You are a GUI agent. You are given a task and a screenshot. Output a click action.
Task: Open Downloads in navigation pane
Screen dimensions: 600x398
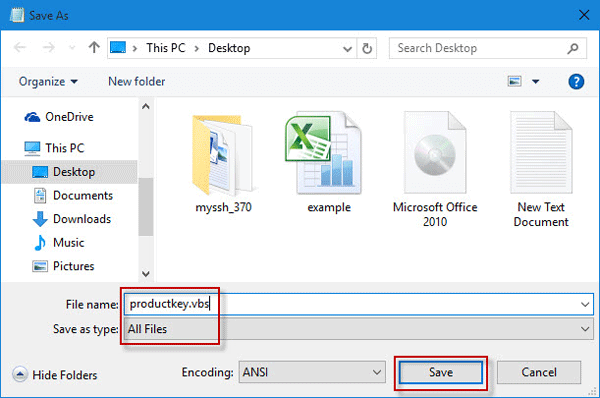[72, 219]
